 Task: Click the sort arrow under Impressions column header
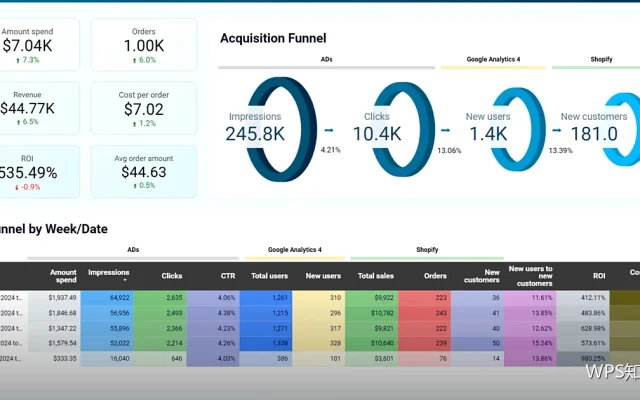tap(125, 280)
